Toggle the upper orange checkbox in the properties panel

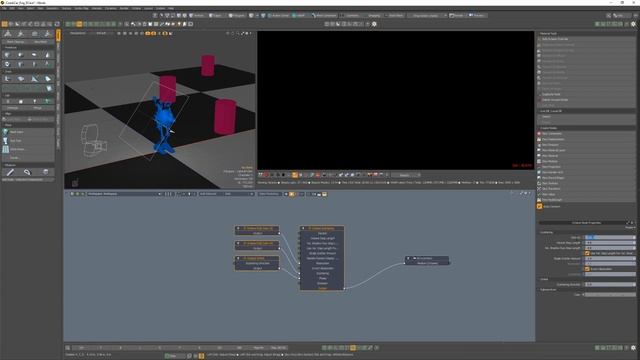(x=587, y=253)
